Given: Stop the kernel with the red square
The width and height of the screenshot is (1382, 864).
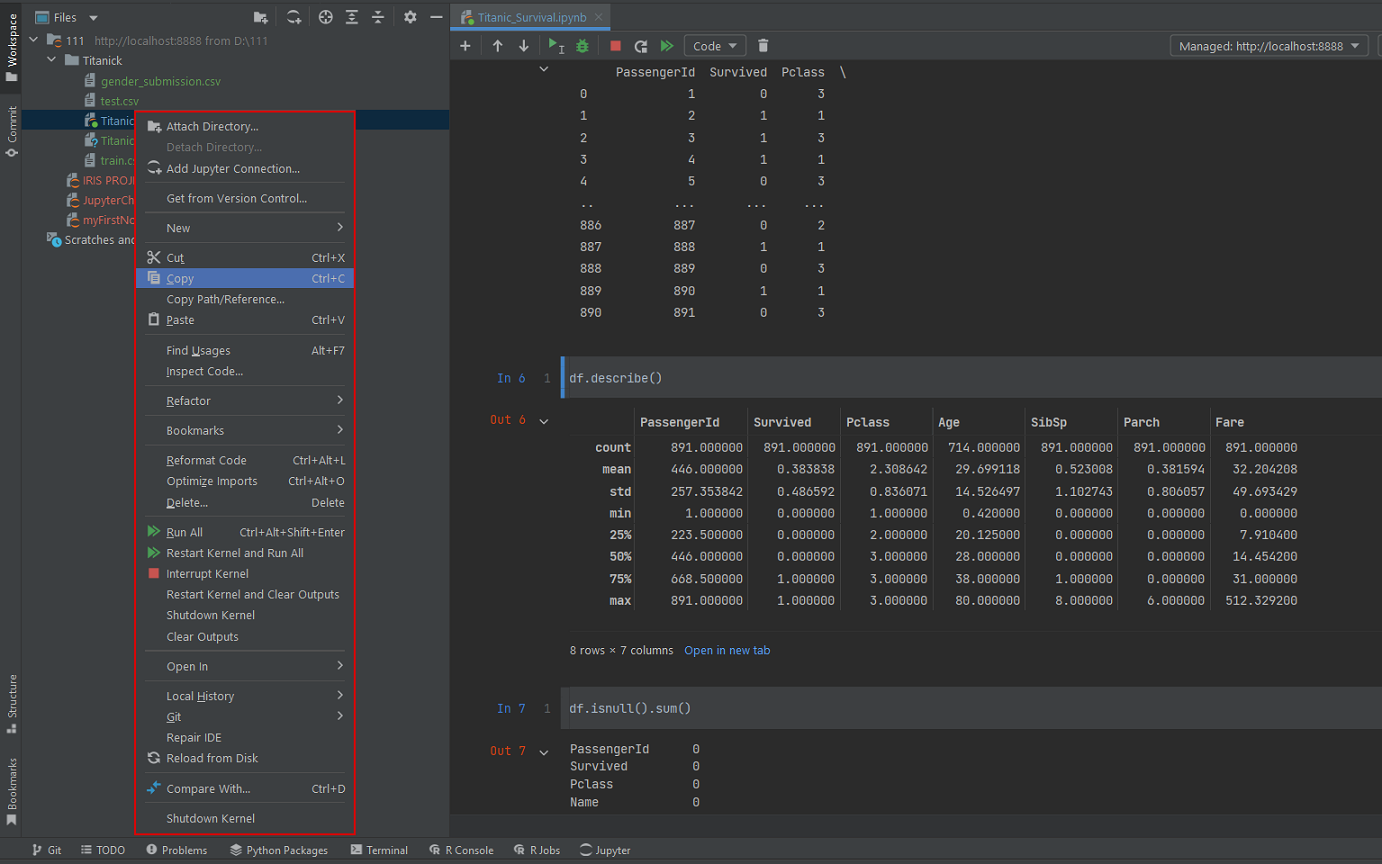Looking at the screenshot, I should click(x=615, y=46).
